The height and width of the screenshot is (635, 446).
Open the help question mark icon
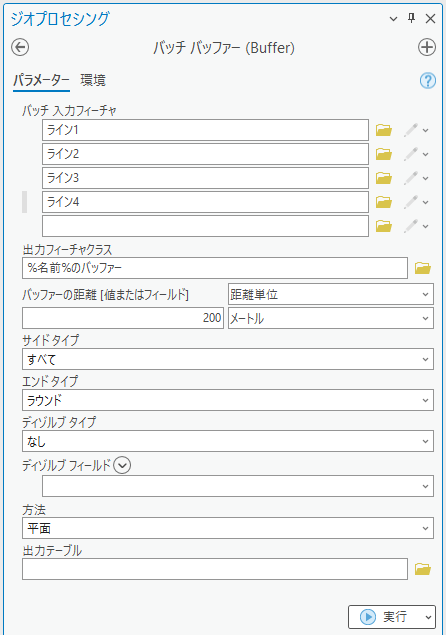point(428,81)
